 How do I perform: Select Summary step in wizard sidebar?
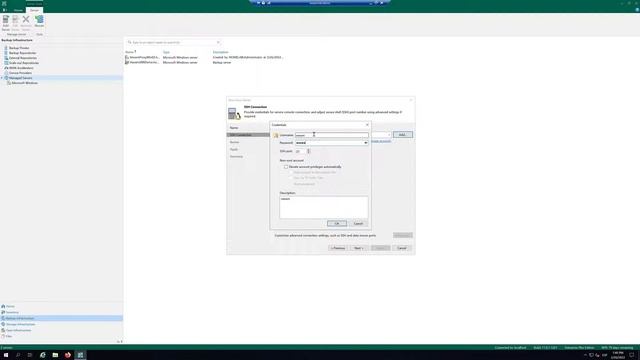[x=236, y=156]
